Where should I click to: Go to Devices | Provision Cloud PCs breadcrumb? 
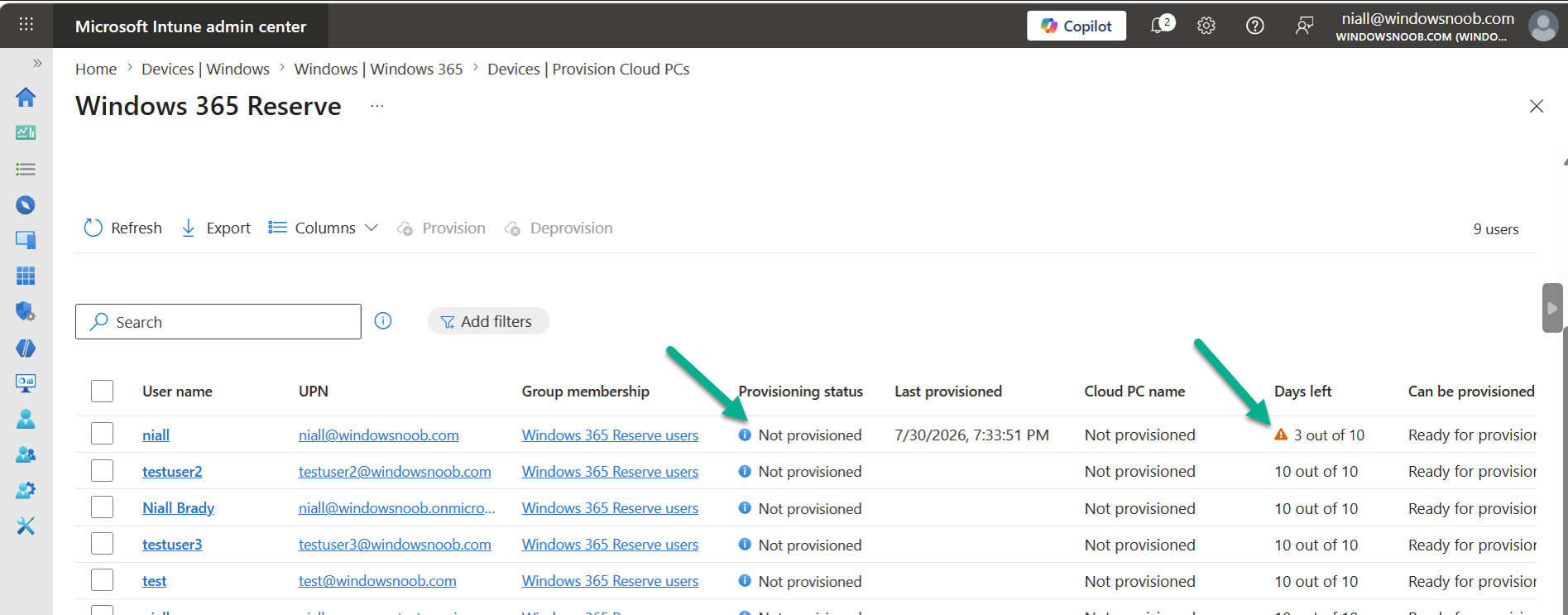click(x=588, y=70)
